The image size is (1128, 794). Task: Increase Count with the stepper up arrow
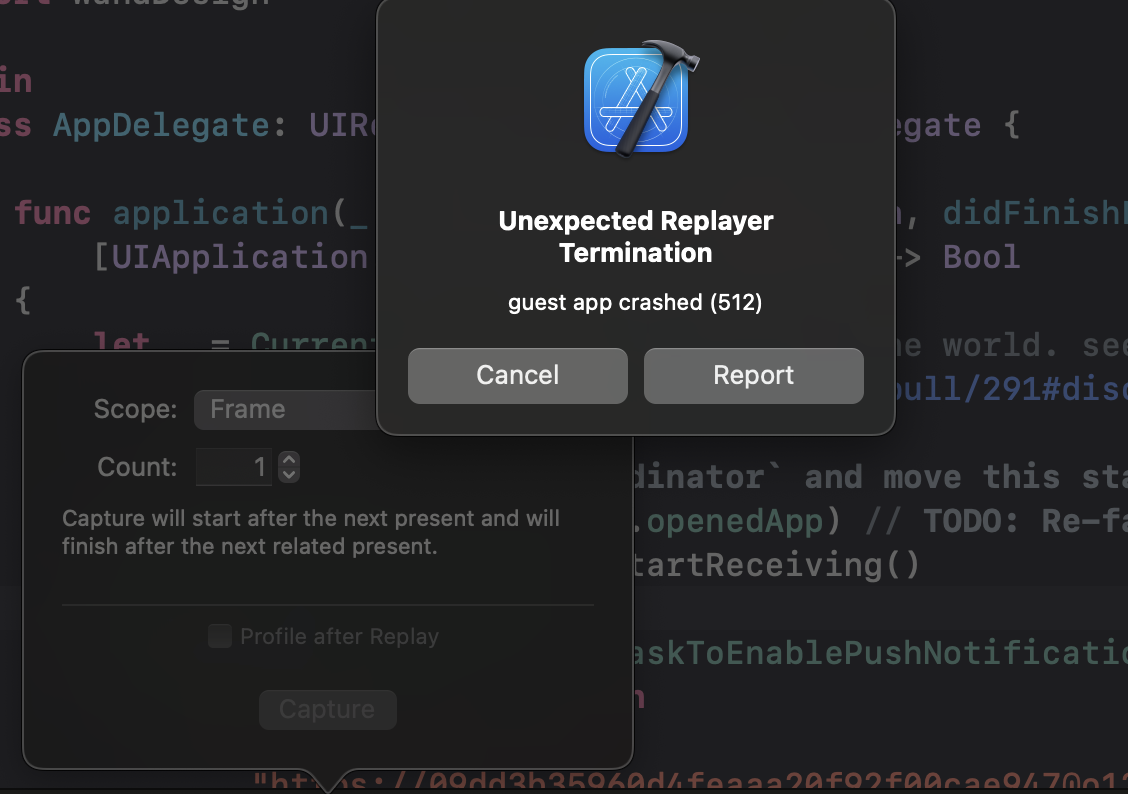pos(289,459)
